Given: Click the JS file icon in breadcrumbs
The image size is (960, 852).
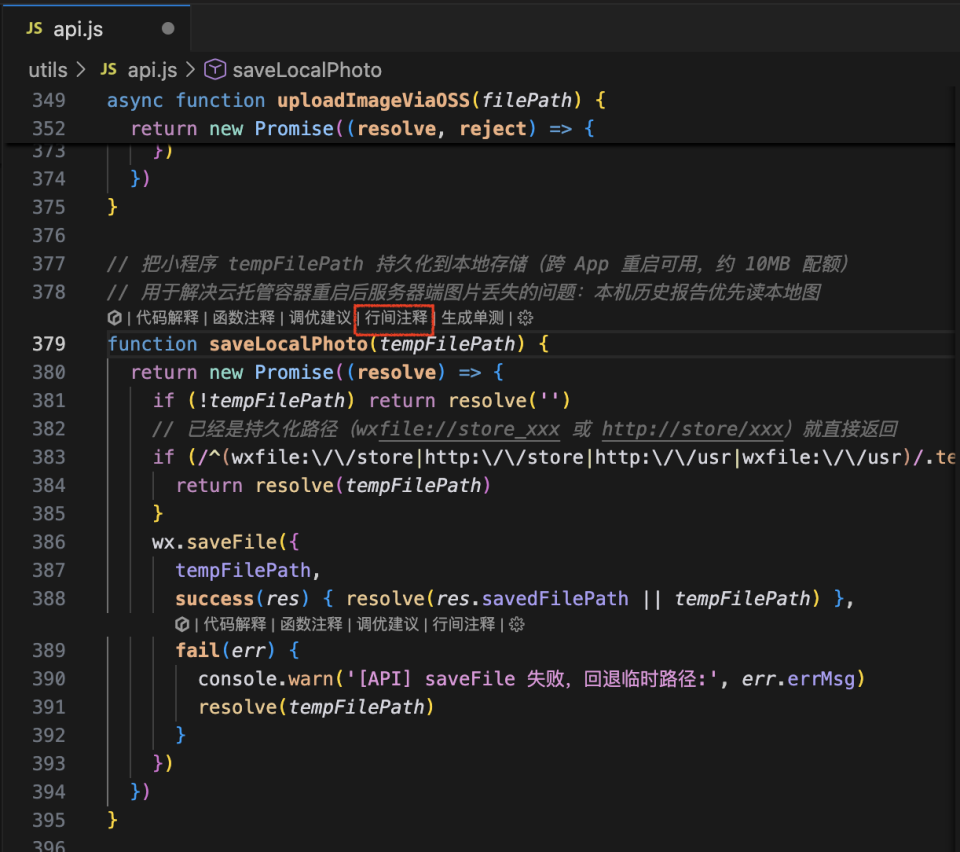Looking at the screenshot, I should click(x=108, y=69).
